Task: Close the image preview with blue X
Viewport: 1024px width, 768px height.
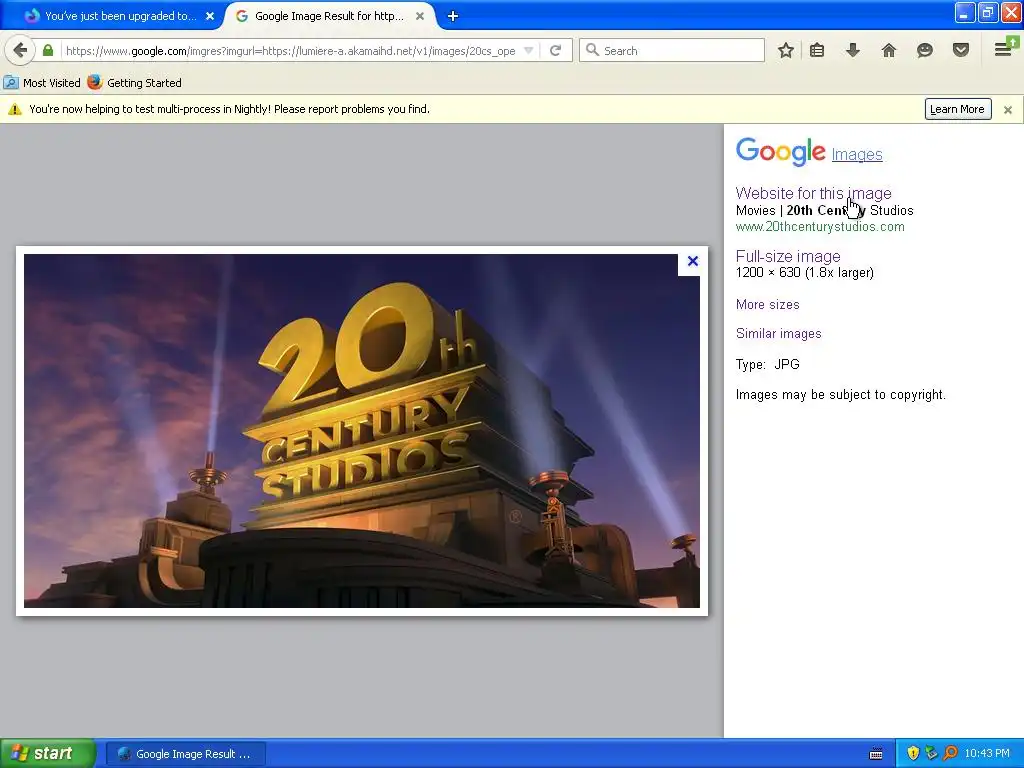Action: [692, 261]
